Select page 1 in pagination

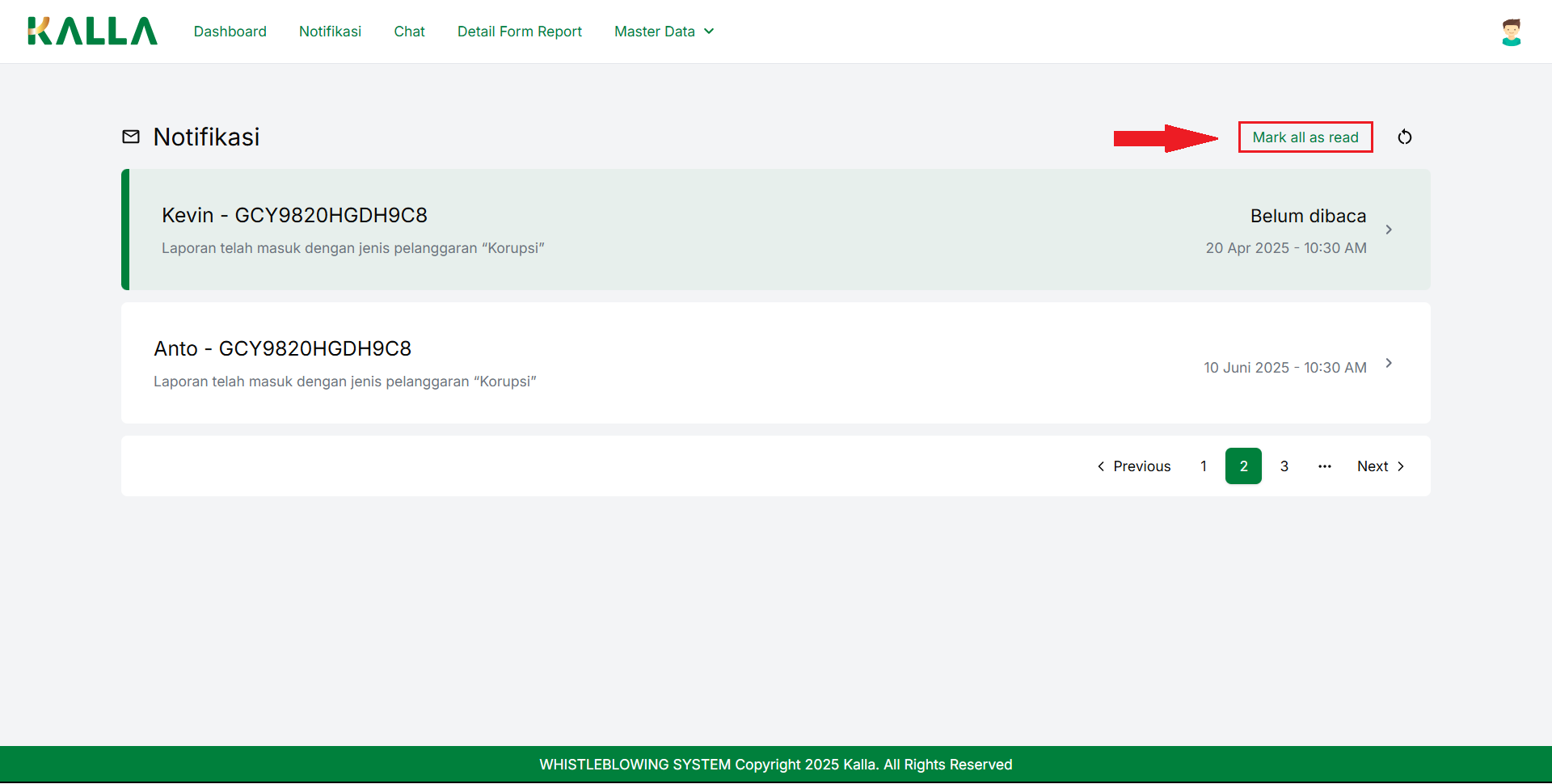point(1204,466)
